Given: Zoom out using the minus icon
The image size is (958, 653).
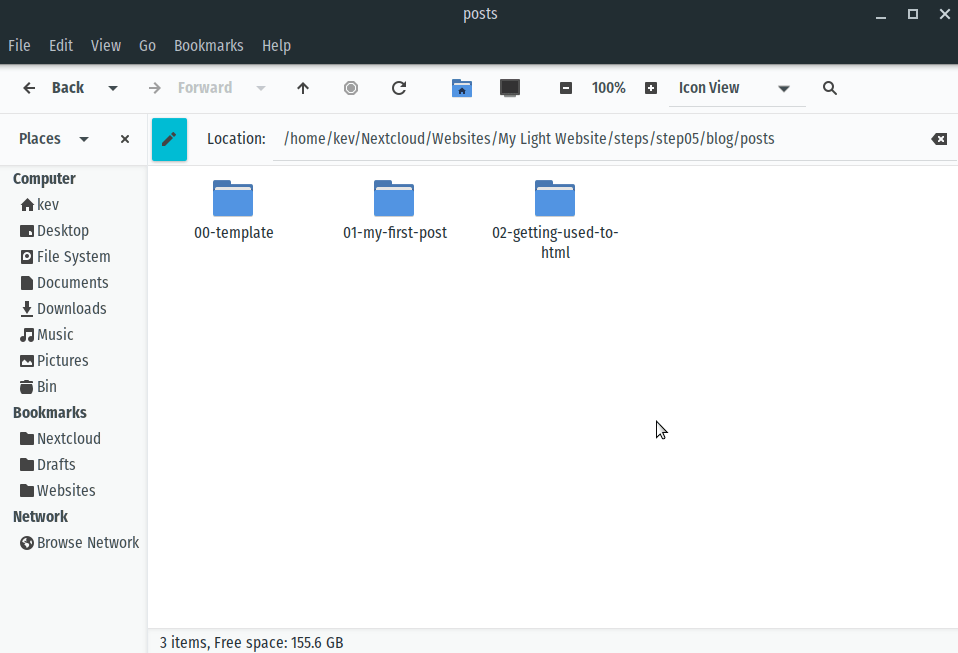Looking at the screenshot, I should pyautogui.click(x=566, y=88).
